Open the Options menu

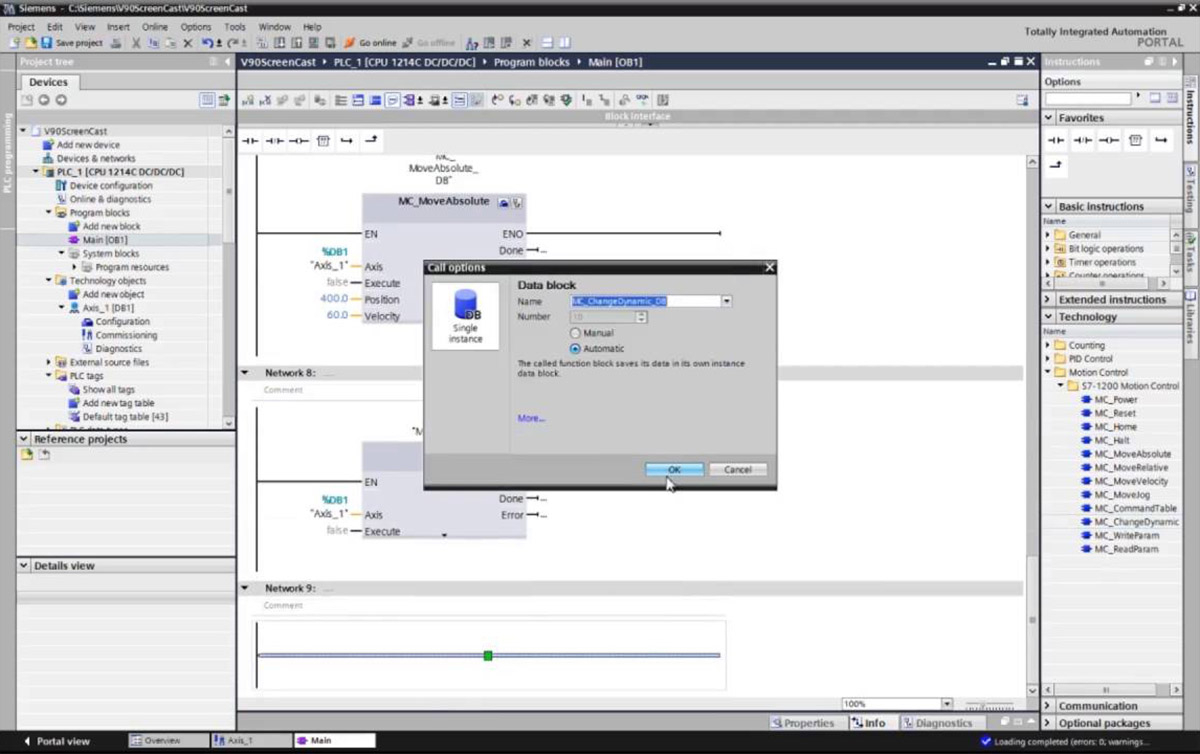196,27
